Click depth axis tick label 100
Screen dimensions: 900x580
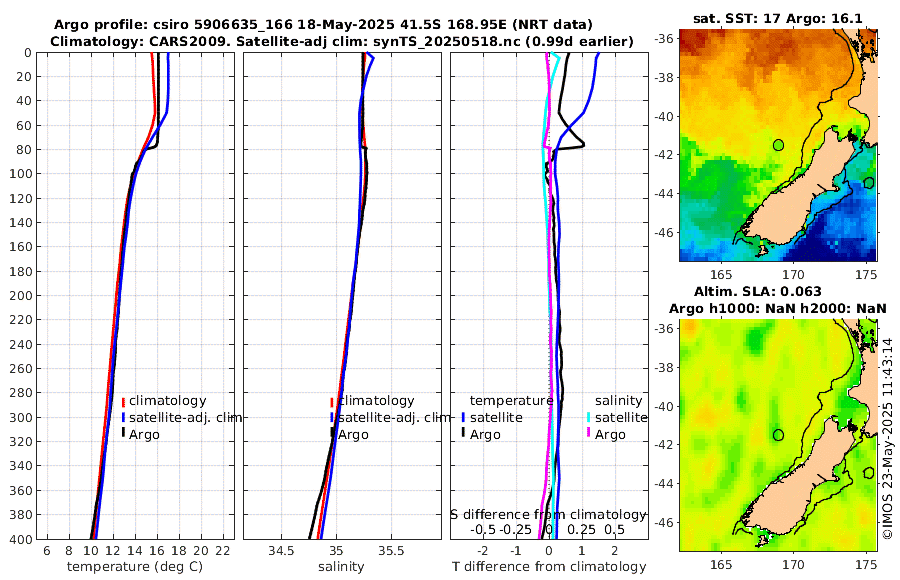pos(21,173)
